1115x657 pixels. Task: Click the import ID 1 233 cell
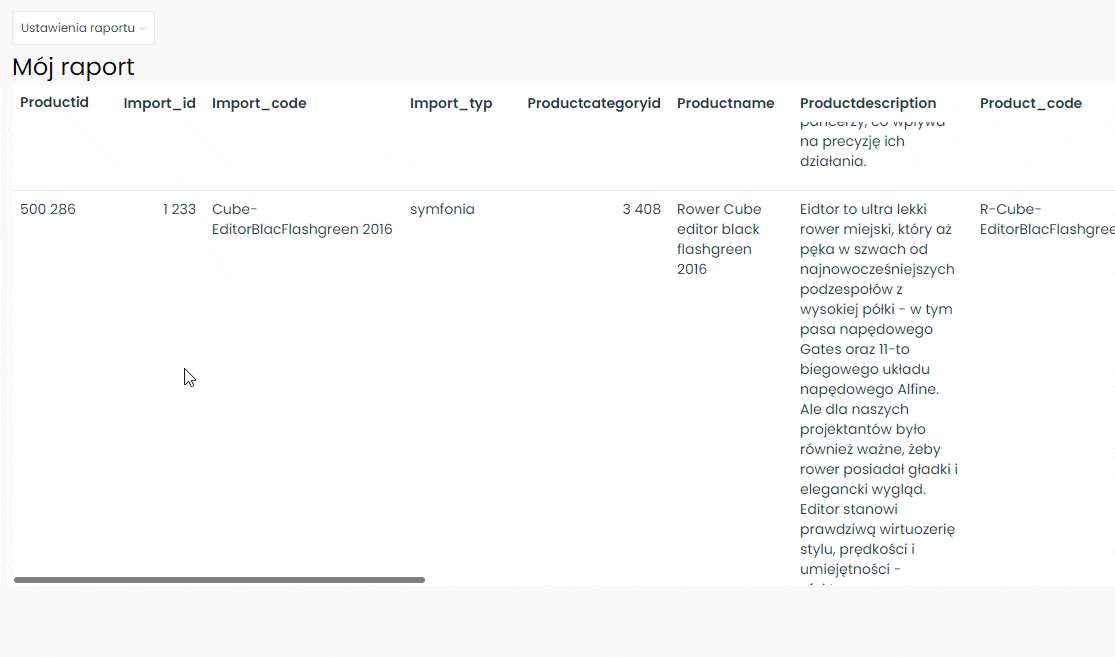point(179,209)
